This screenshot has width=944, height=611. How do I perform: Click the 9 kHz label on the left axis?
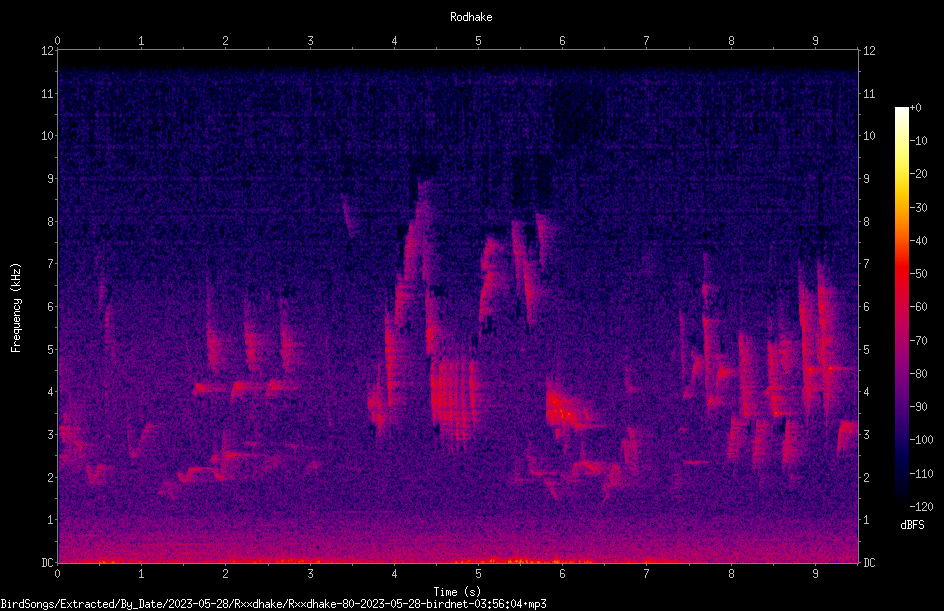pos(51,179)
